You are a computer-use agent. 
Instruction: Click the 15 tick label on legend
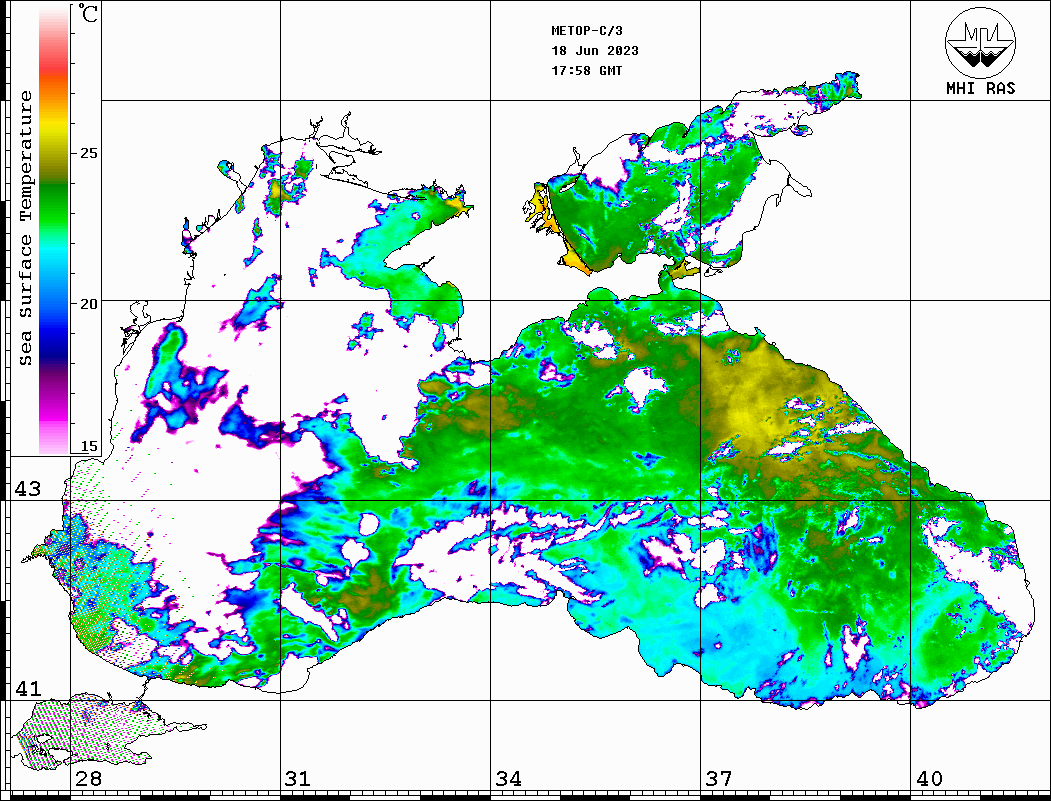(88, 446)
